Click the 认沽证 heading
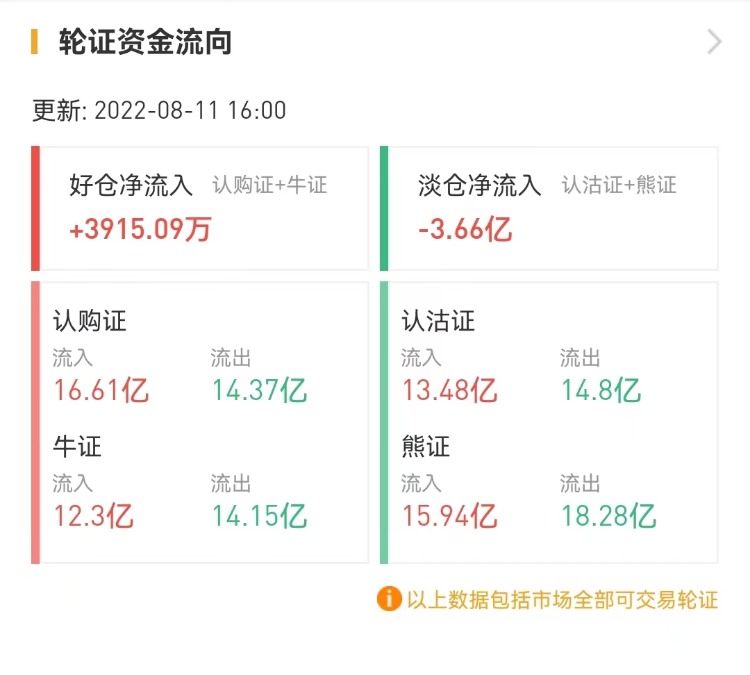750x675 pixels. pos(438,321)
